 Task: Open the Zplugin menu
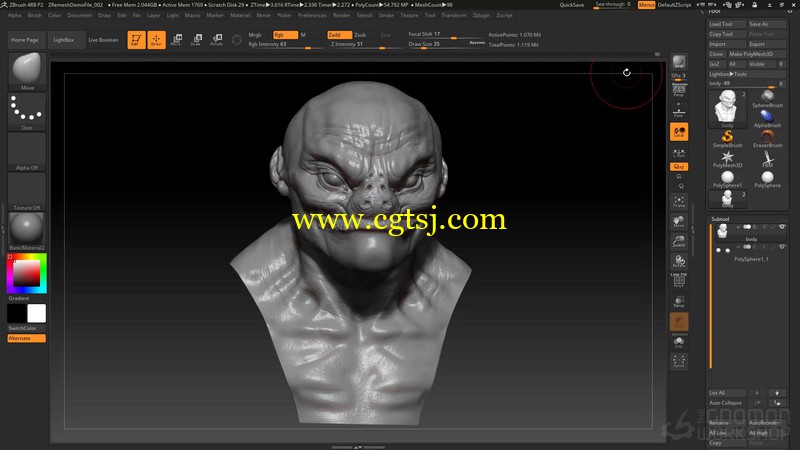coord(481,15)
